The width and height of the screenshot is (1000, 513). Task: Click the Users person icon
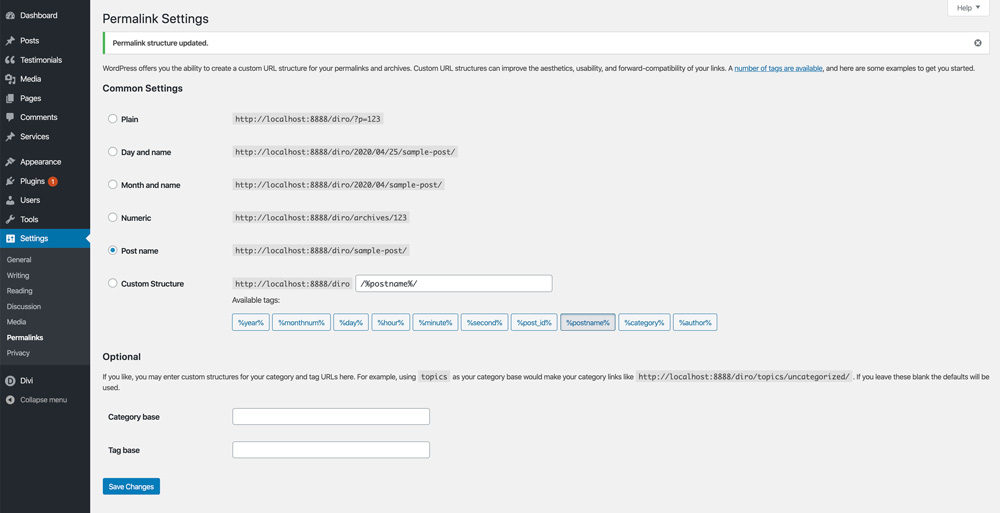tap(10, 200)
